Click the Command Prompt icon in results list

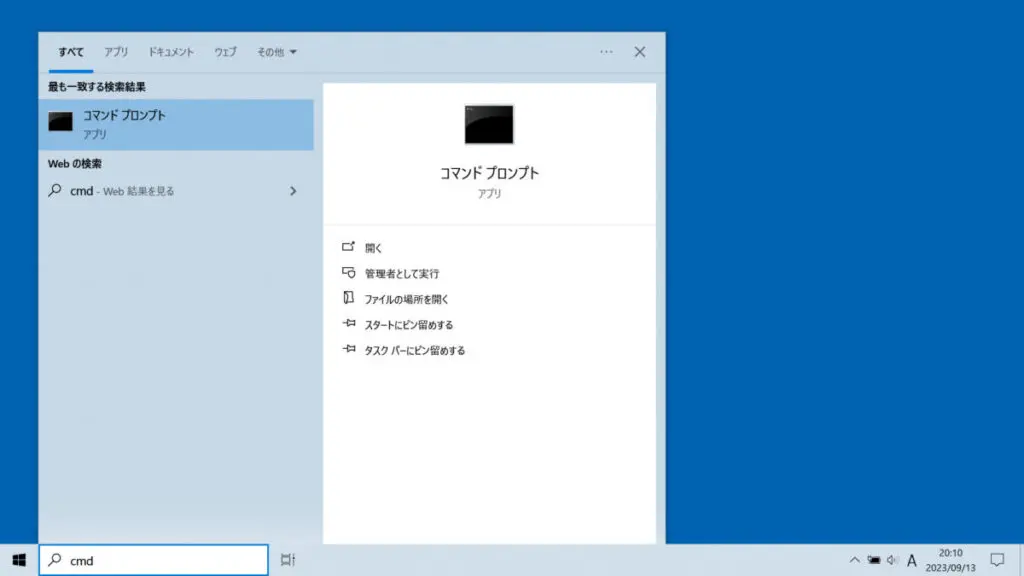60,121
